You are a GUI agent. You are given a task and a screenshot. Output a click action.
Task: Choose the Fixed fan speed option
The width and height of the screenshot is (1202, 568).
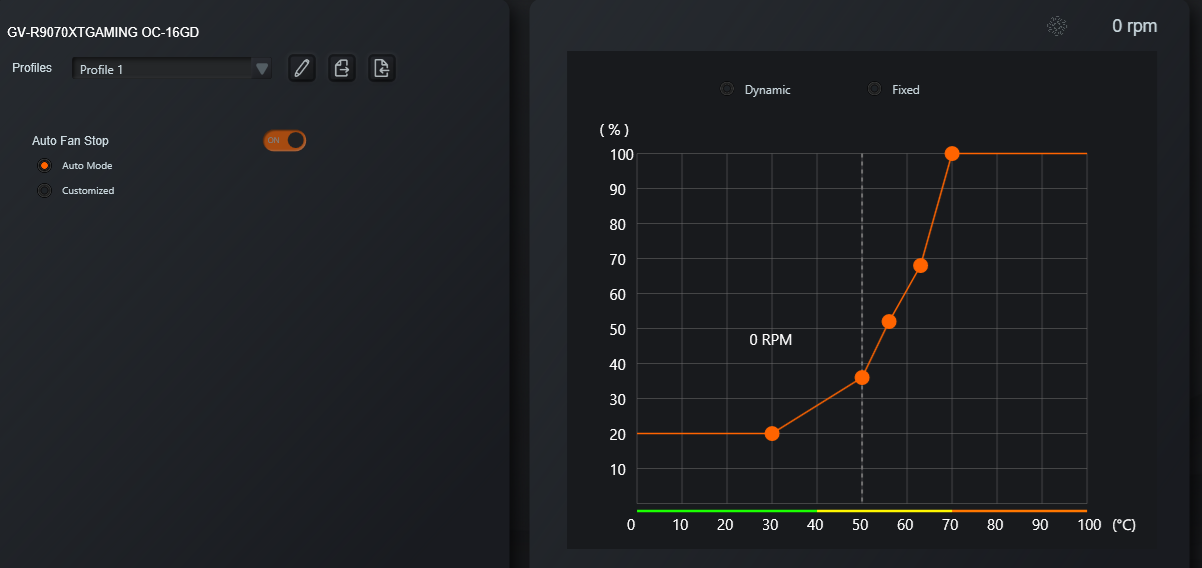pos(875,89)
